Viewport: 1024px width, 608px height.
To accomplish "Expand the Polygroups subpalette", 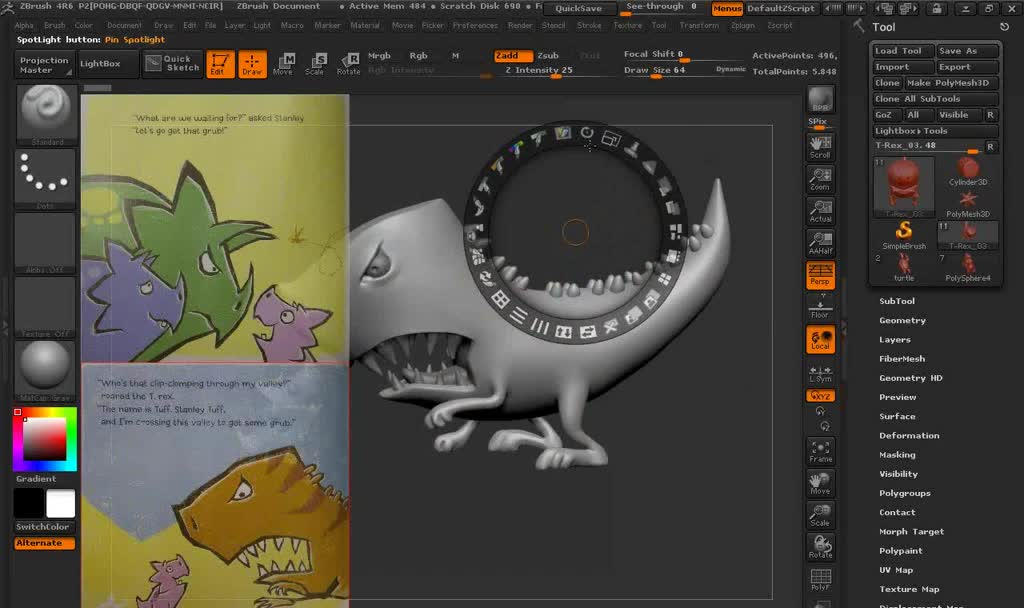I will pyautogui.click(x=904, y=493).
